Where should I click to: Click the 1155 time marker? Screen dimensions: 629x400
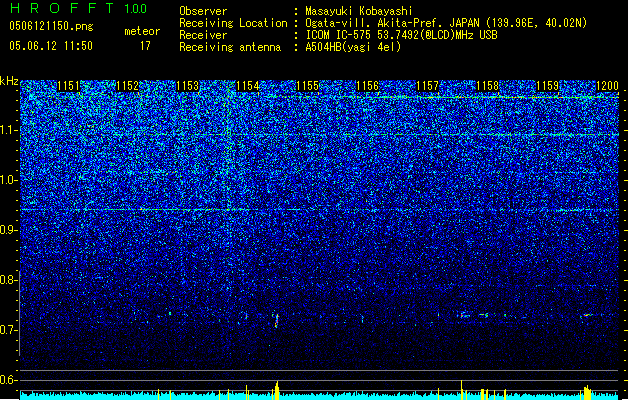click(307, 86)
